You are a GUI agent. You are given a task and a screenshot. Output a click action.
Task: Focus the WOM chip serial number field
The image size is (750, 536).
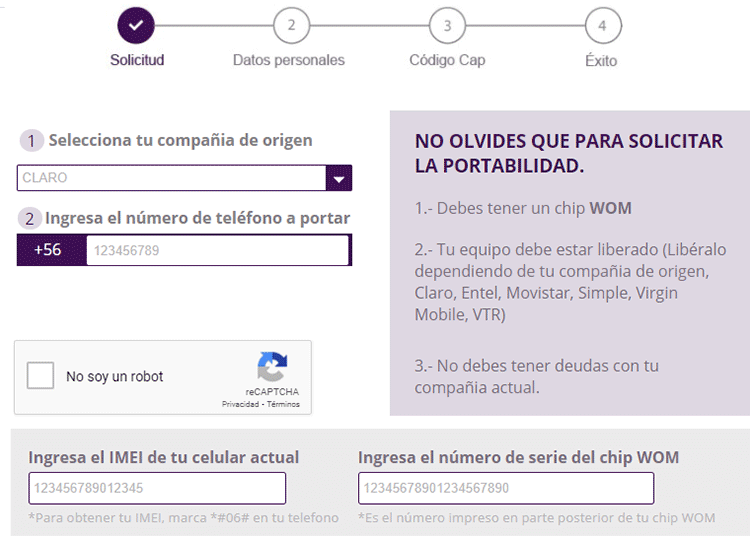506,488
